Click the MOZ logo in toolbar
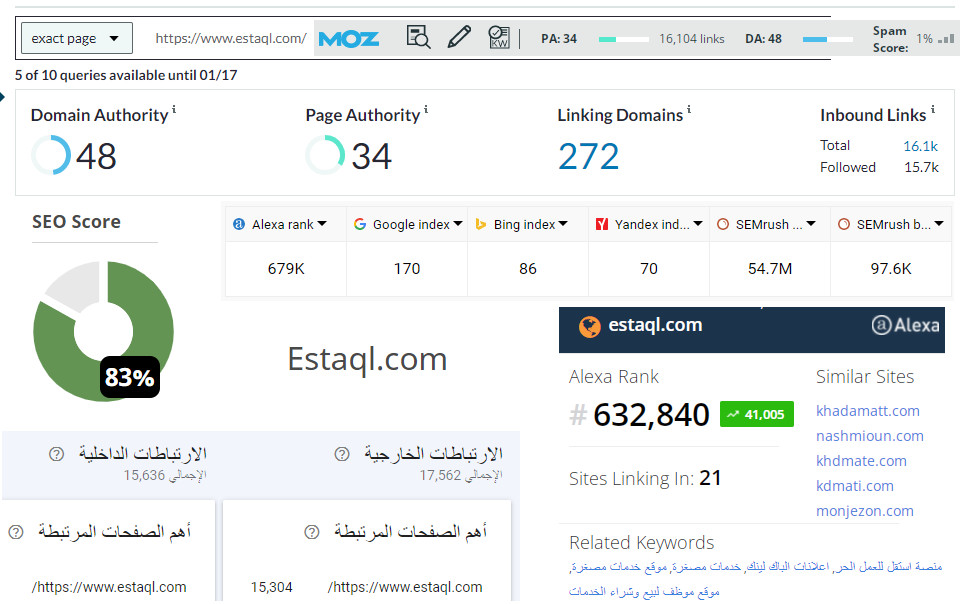This screenshot has width=961, height=604. [x=349, y=39]
